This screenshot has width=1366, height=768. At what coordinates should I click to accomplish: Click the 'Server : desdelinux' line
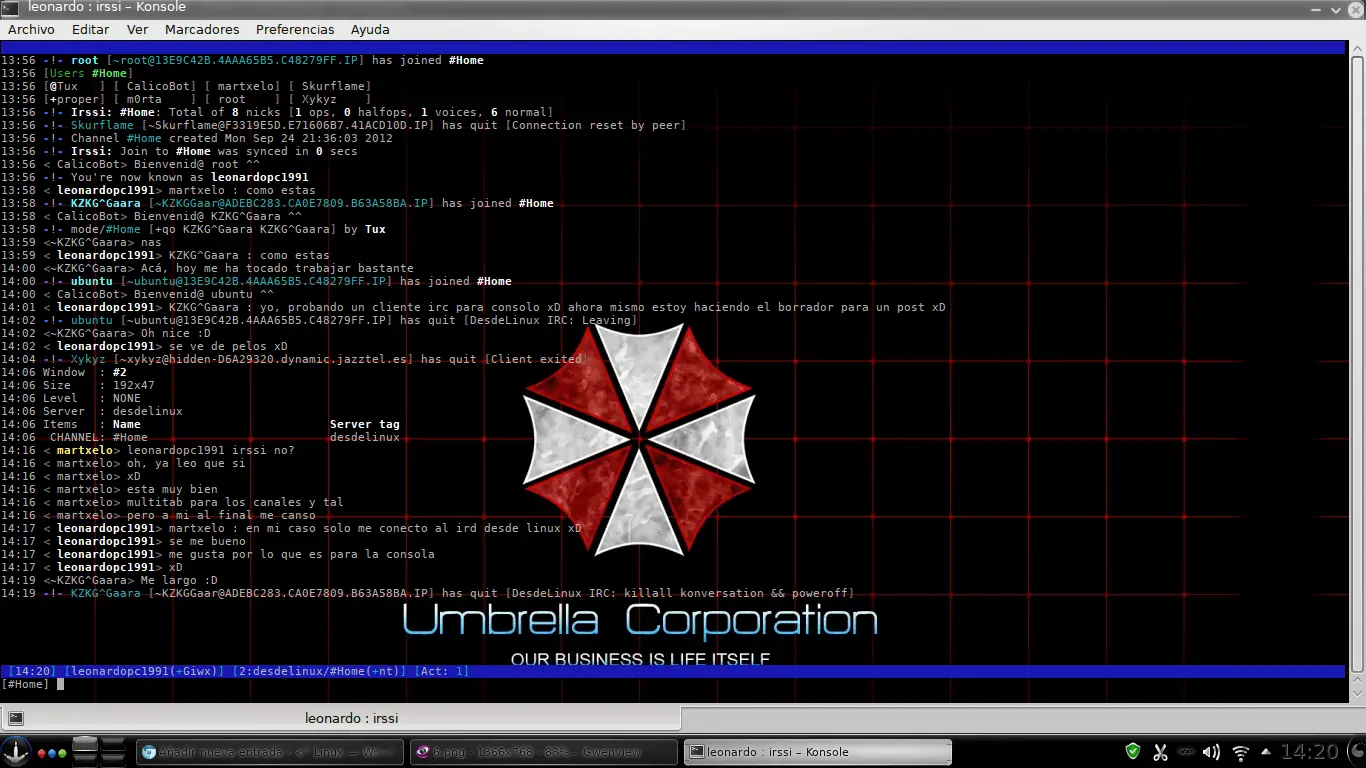pyautogui.click(x=113, y=411)
